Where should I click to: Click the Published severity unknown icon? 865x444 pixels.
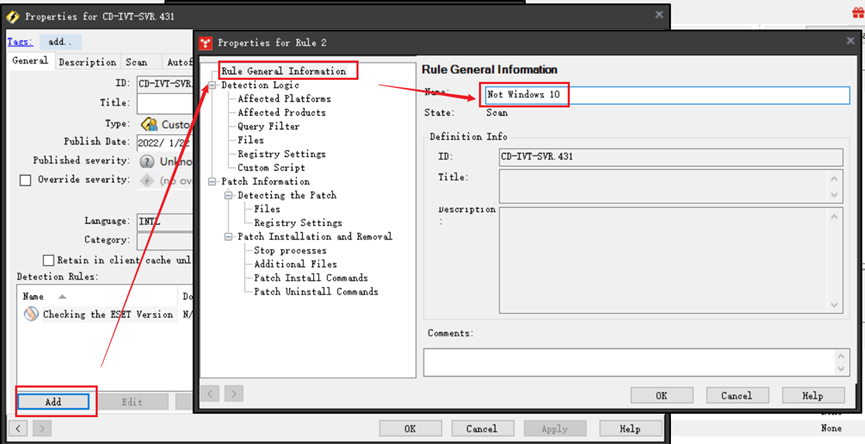click(x=147, y=161)
